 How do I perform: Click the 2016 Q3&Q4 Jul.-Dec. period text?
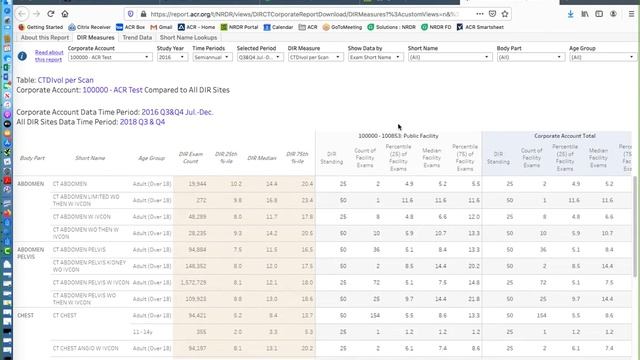pyautogui.click(x=177, y=112)
